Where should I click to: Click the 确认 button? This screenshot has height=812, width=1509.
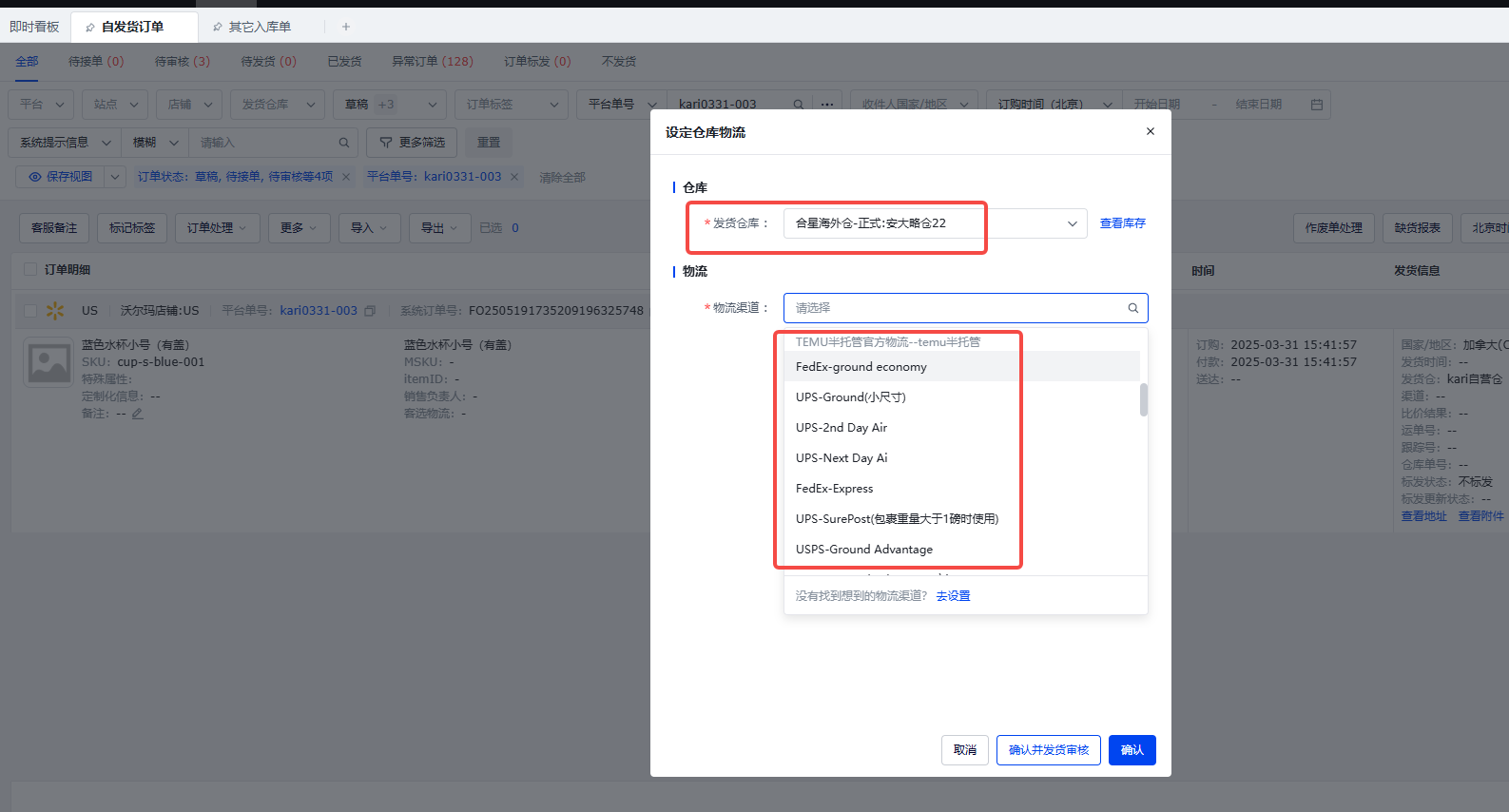[1132, 750]
